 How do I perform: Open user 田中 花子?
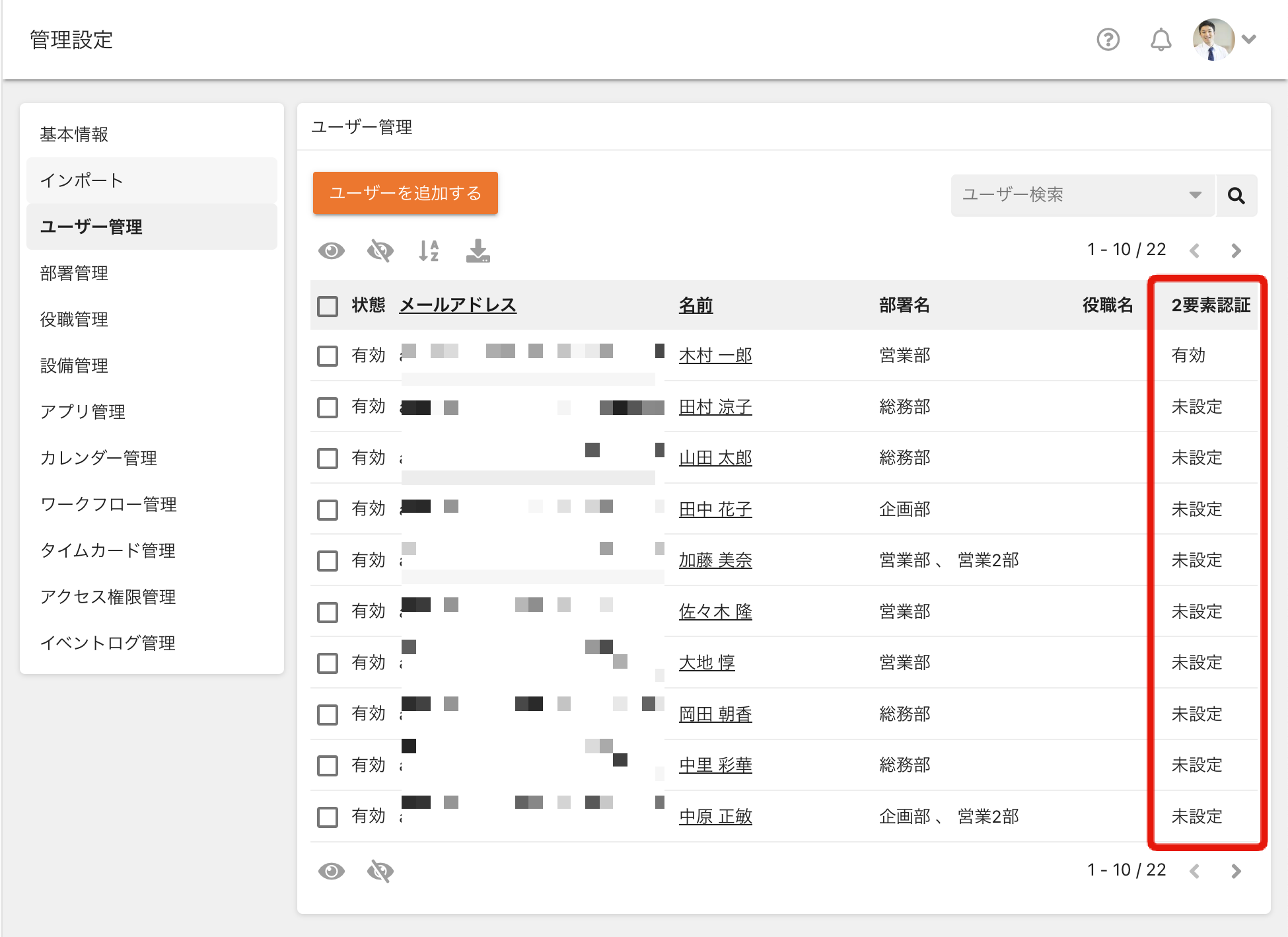(715, 509)
